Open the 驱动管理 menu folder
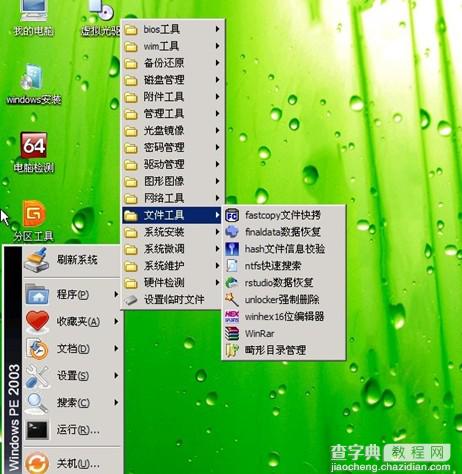The width and height of the screenshot is (462, 474). (x=172, y=165)
